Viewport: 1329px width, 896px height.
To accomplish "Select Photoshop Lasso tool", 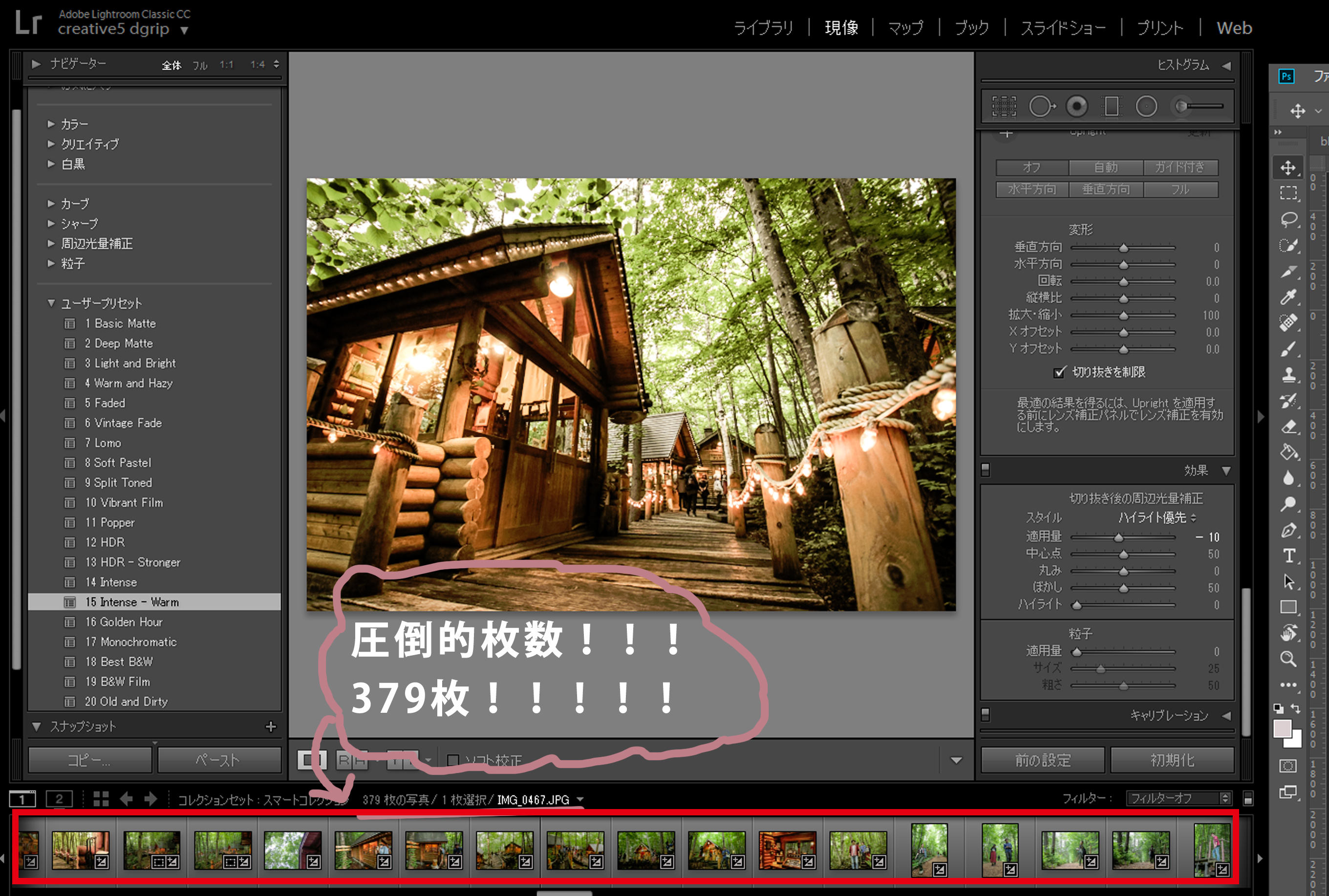I will (x=1288, y=219).
